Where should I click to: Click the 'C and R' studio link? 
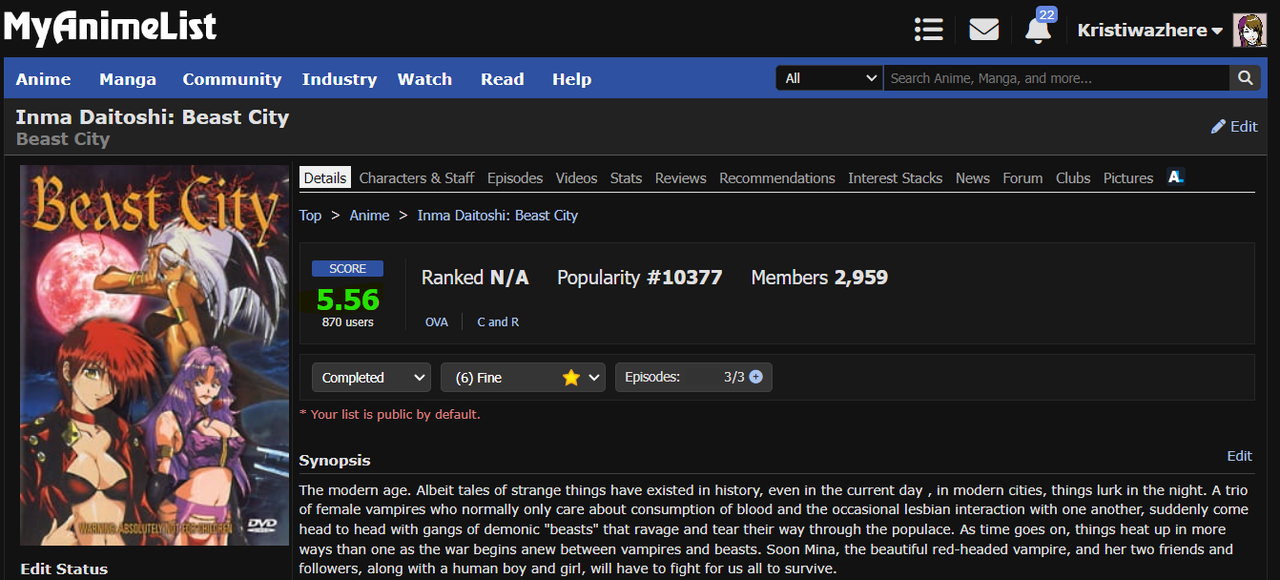tap(498, 322)
